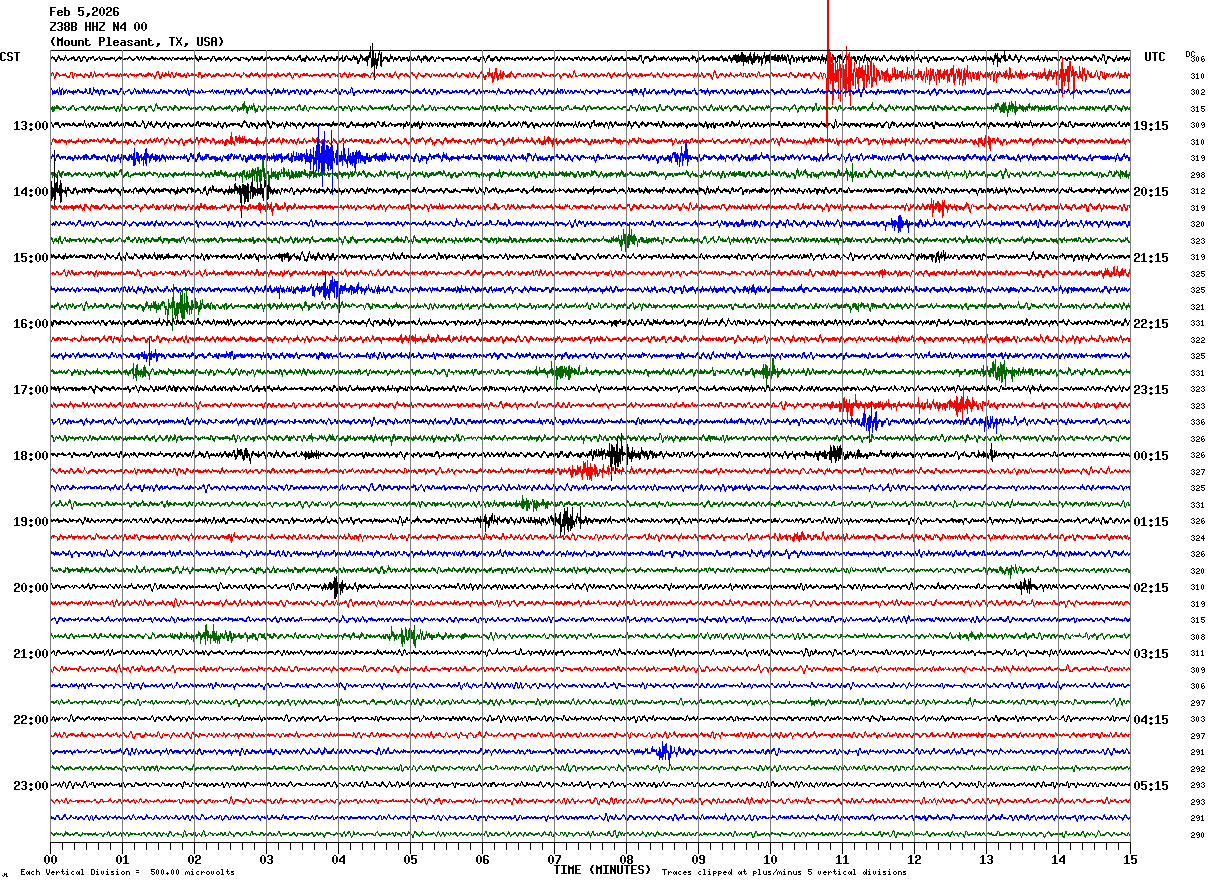This screenshot has height=886, width=1210.
Task: Click the large blue burst near minute 04
Action: 324,156
